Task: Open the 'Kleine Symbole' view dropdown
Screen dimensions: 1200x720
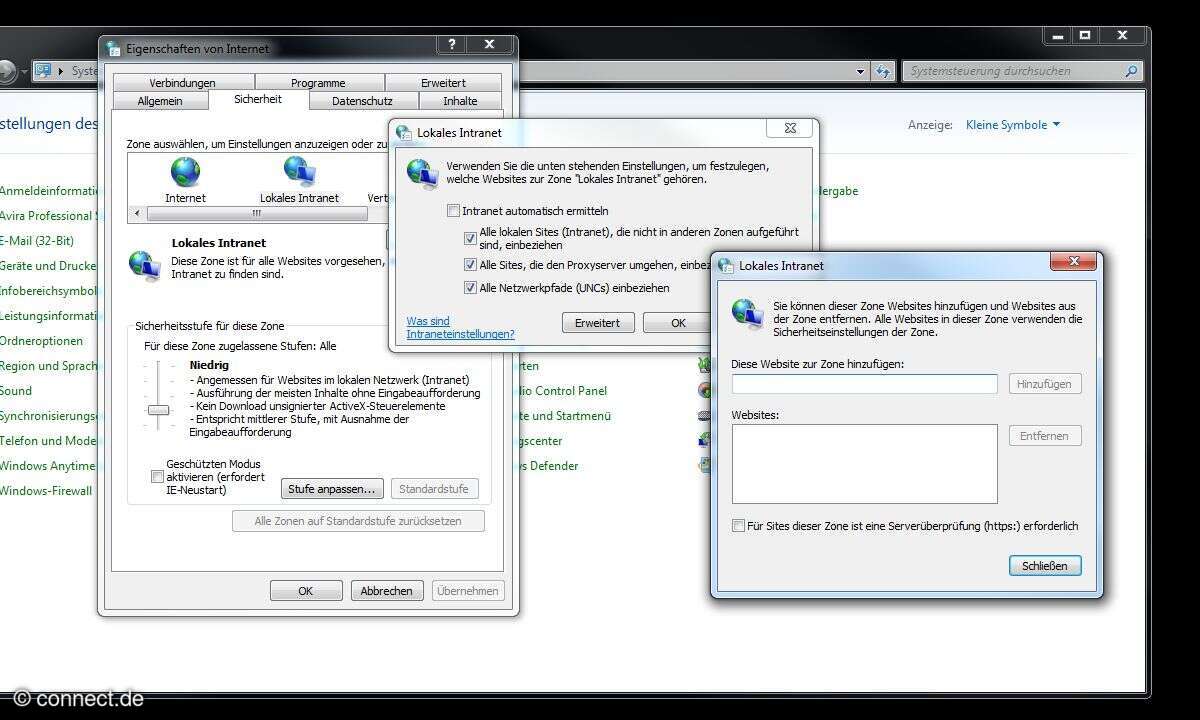Action: tap(1012, 125)
